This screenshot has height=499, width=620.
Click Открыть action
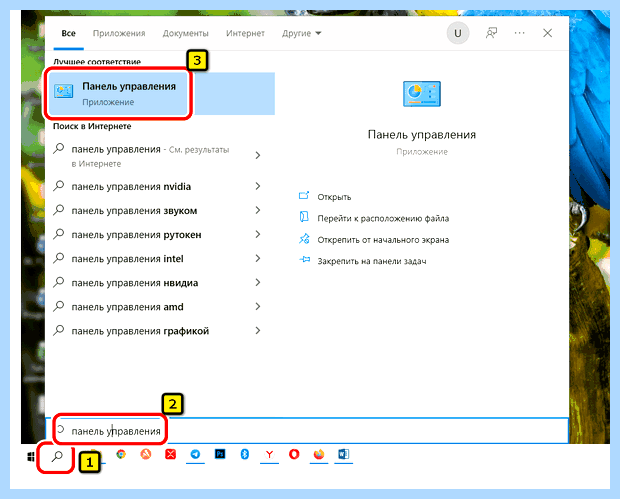[334, 197]
